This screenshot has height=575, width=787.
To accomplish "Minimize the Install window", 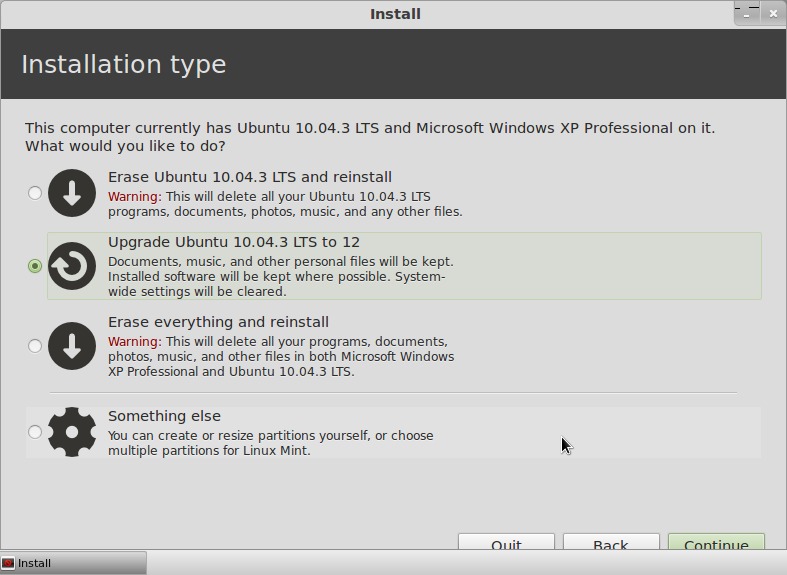I will [x=747, y=15].
